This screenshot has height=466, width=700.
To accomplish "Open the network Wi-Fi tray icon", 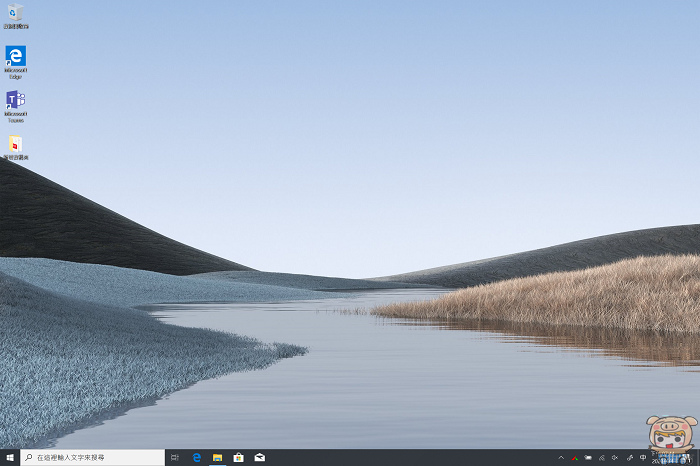I will 602,457.
